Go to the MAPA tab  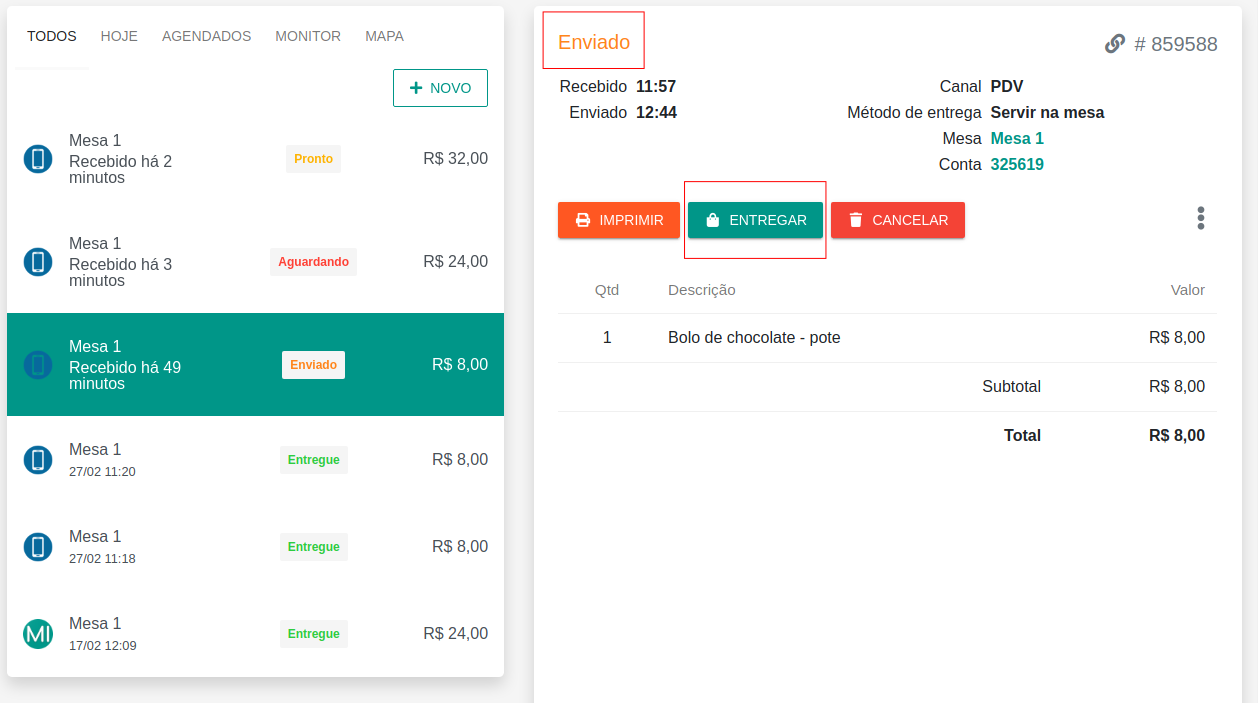tap(384, 36)
